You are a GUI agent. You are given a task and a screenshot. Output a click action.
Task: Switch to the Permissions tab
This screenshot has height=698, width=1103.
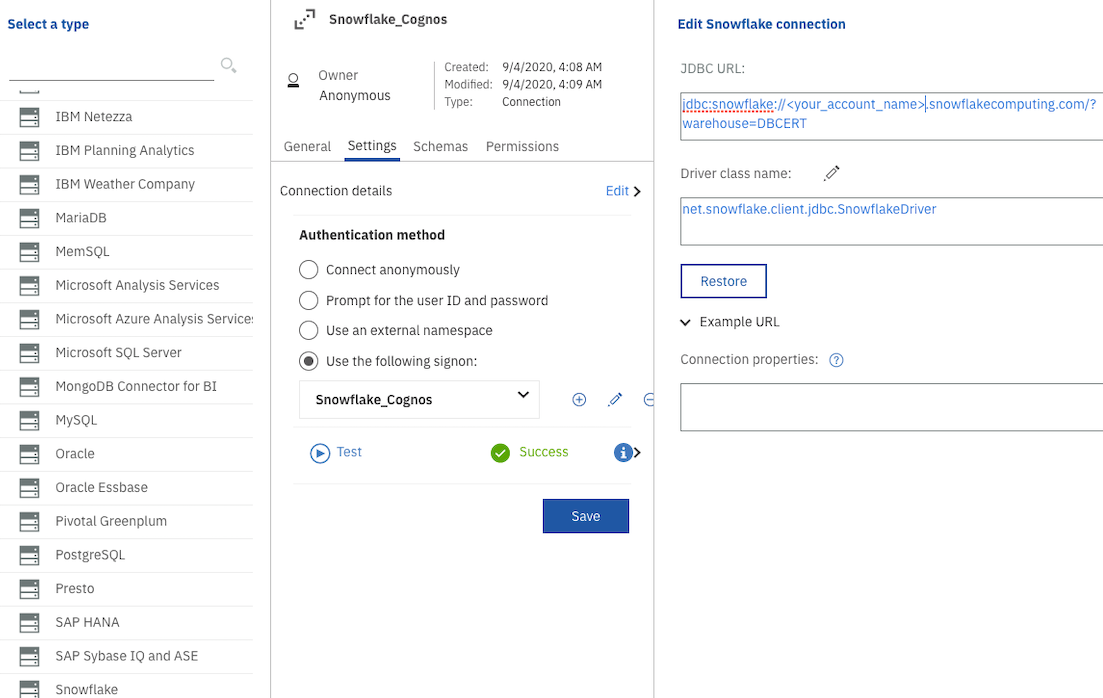coord(523,146)
